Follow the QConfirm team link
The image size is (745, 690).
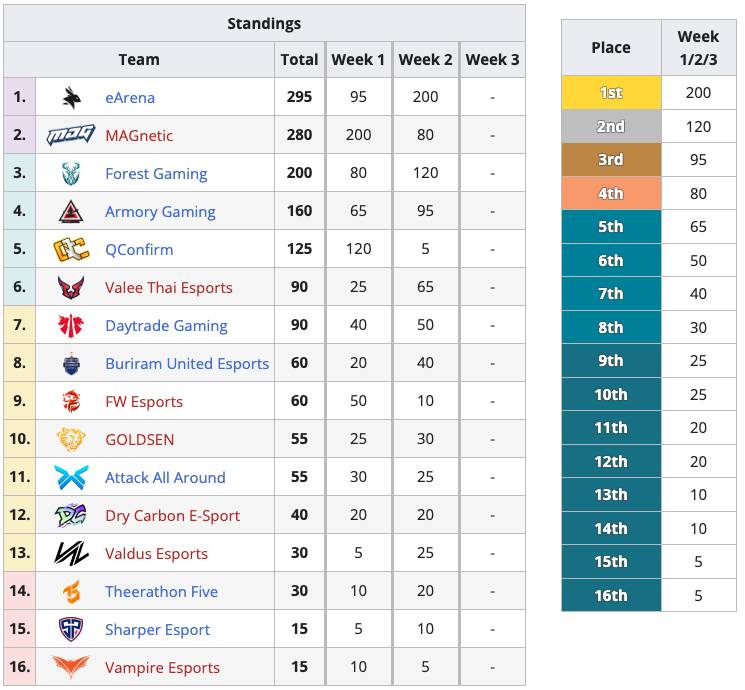coord(139,249)
